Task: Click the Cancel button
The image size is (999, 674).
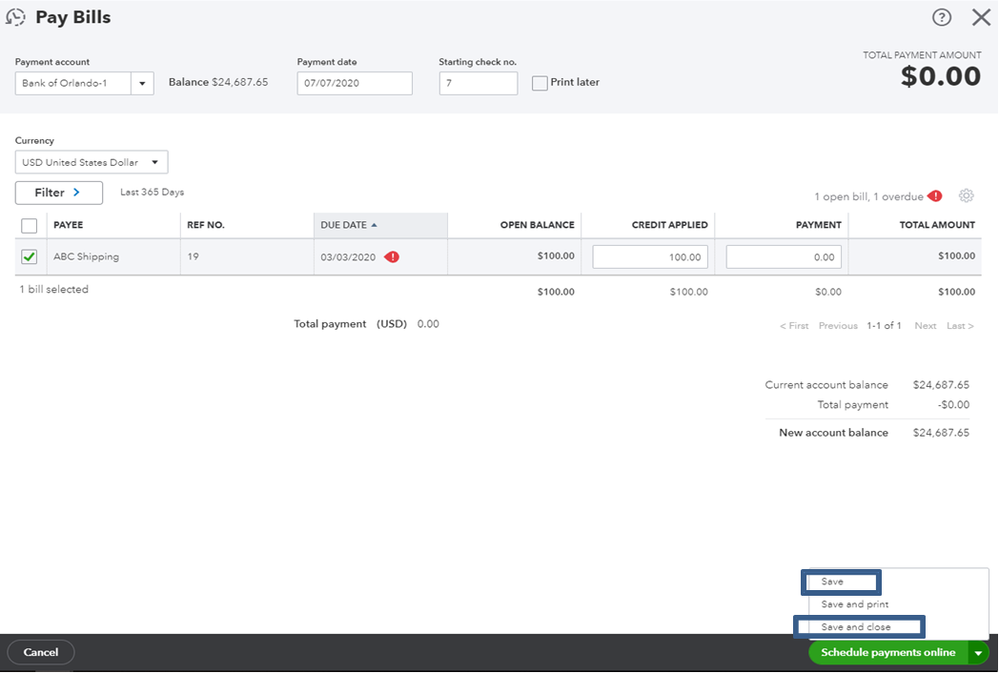Action: tap(40, 652)
